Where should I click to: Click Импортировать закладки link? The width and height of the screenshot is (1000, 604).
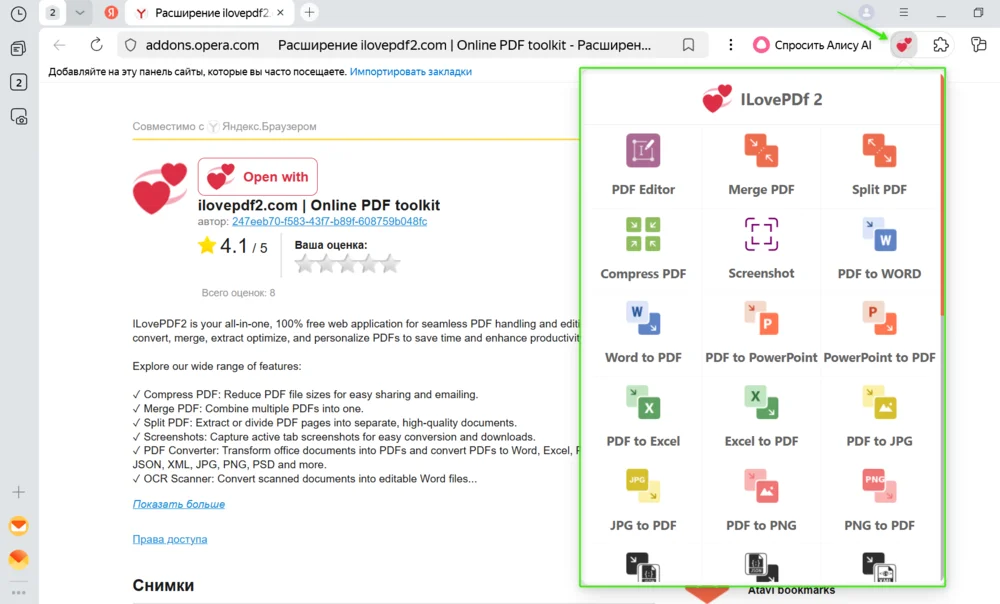(411, 71)
